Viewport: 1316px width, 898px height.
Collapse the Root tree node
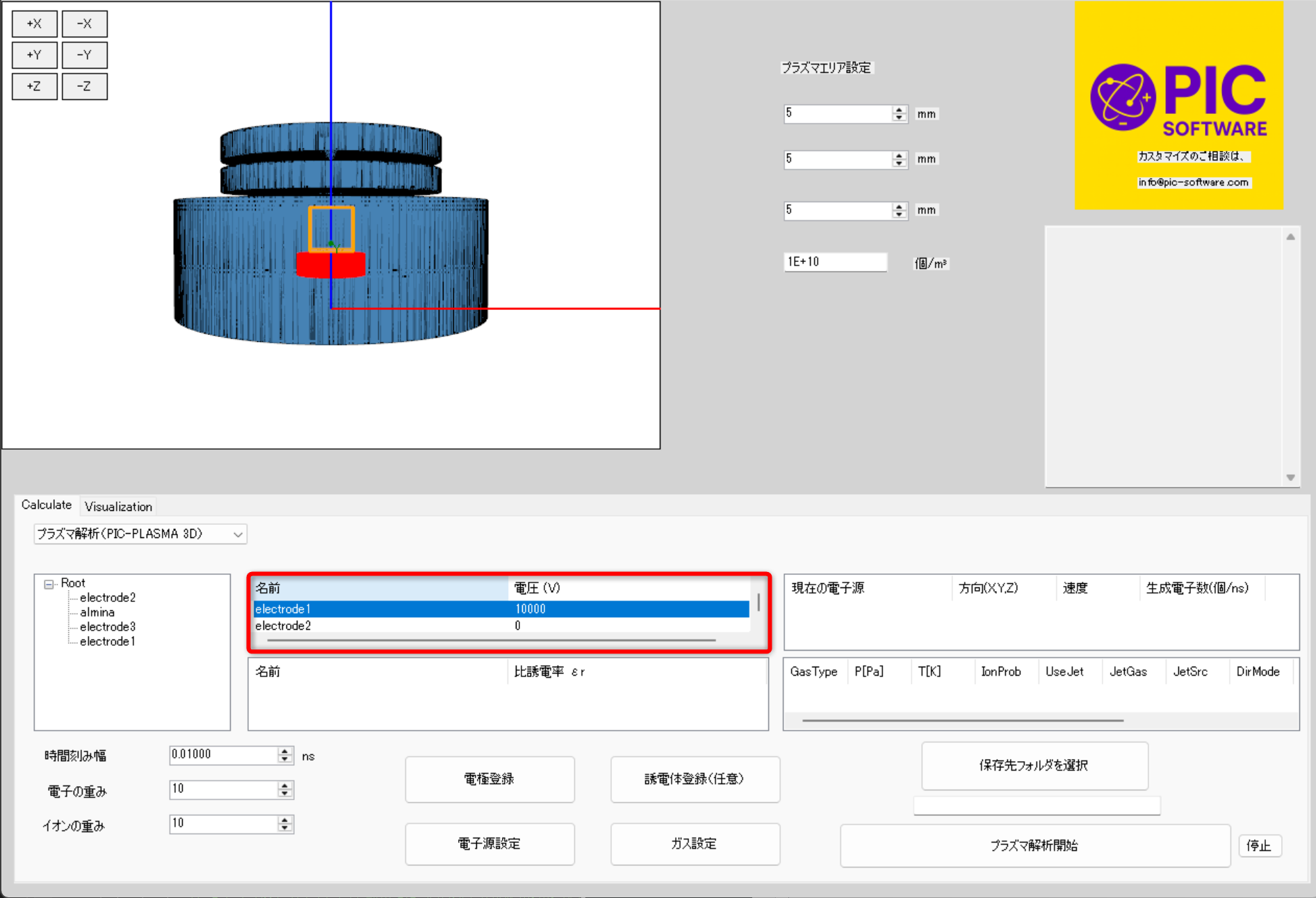tap(49, 584)
